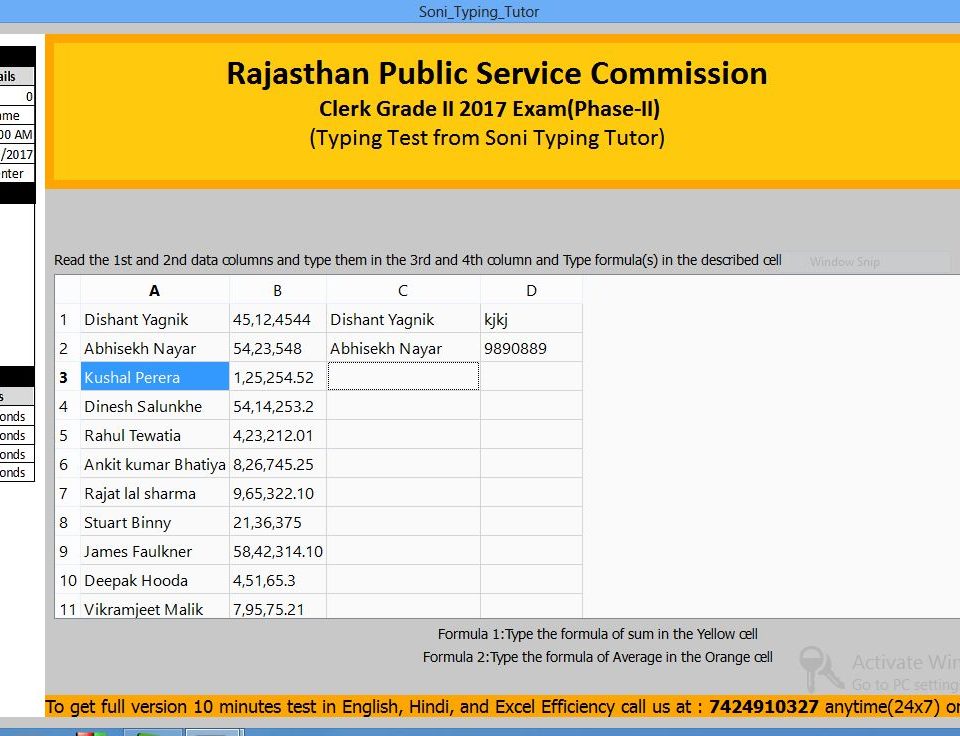Click empty column D cell in Rahul Tewatia row
Image resolution: width=960 pixels, height=736 pixels.
pyautogui.click(x=531, y=435)
